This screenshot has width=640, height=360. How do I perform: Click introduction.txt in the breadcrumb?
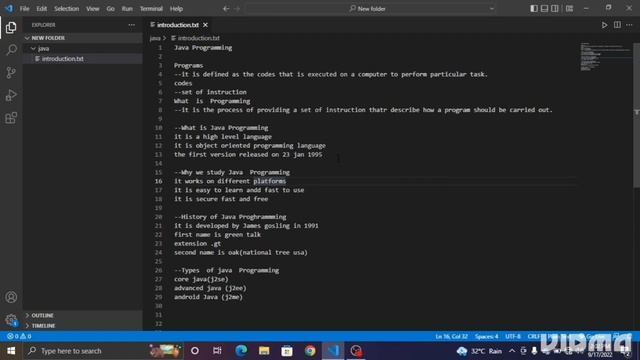tap(198, 38)
